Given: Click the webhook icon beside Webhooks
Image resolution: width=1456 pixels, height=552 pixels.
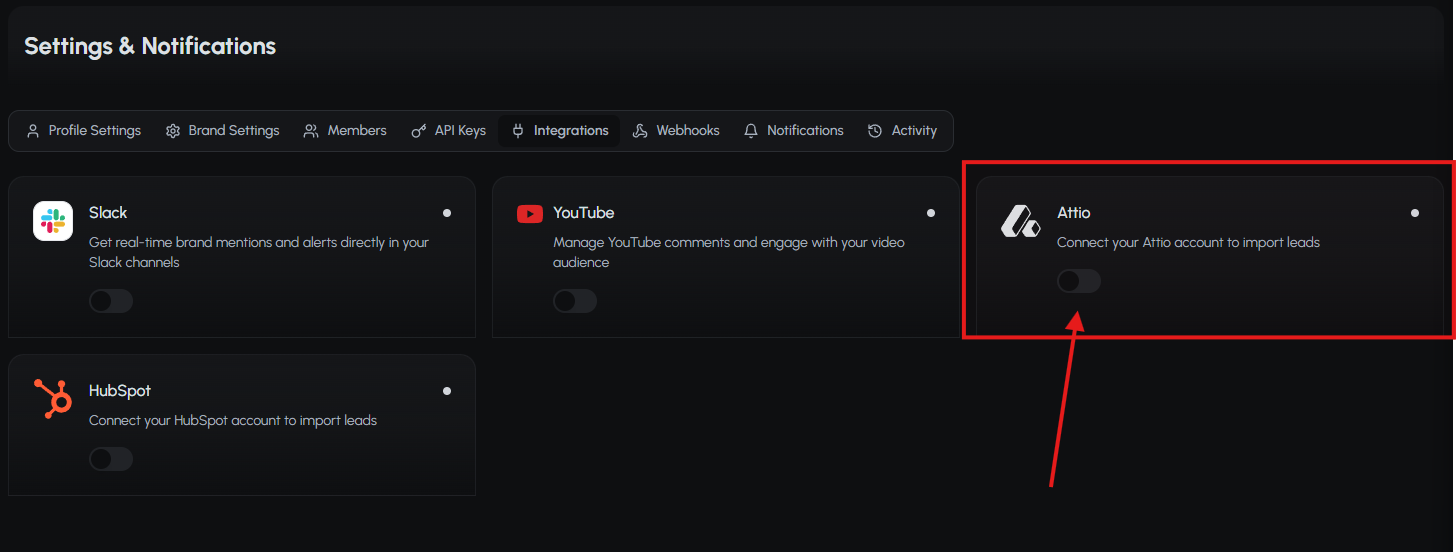Looking at the screenshot, I should pyautogui.click(x=641, y=131).
